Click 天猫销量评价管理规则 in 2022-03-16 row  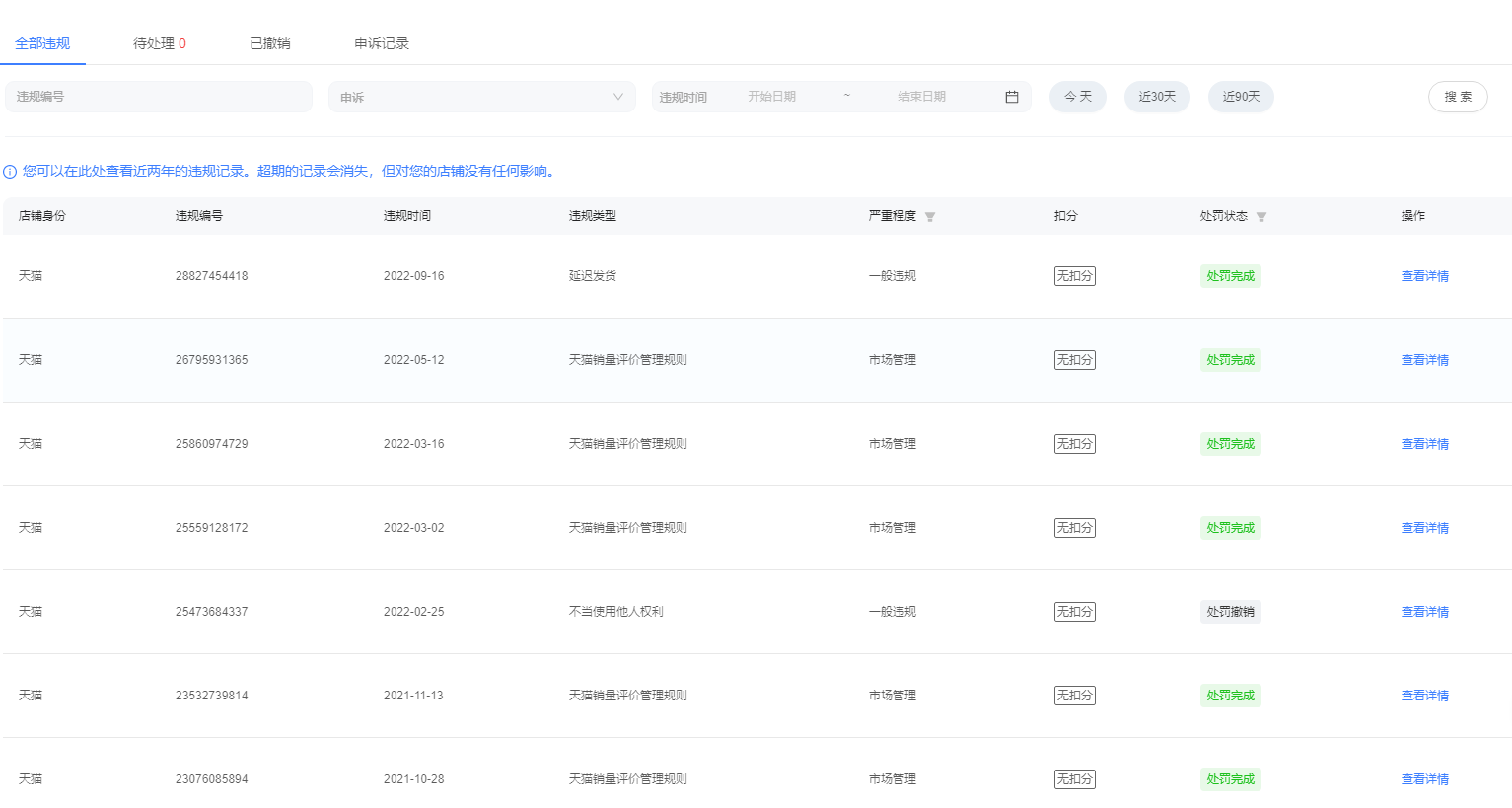point(628,444)
